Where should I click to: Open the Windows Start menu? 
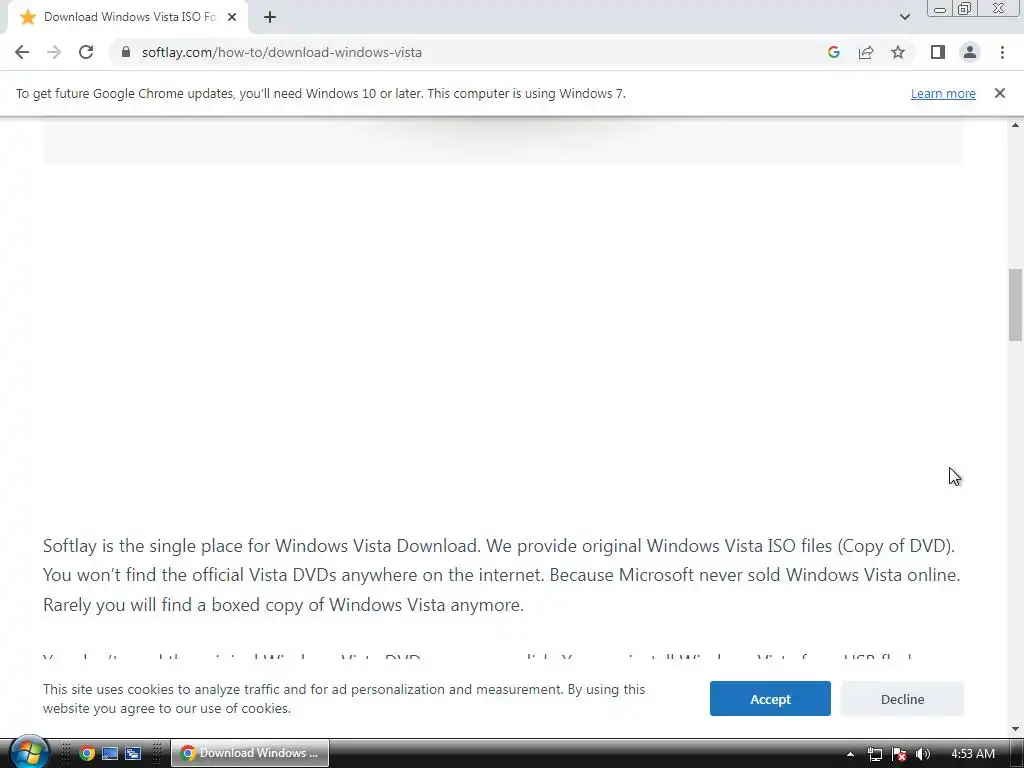coord(29,752)
